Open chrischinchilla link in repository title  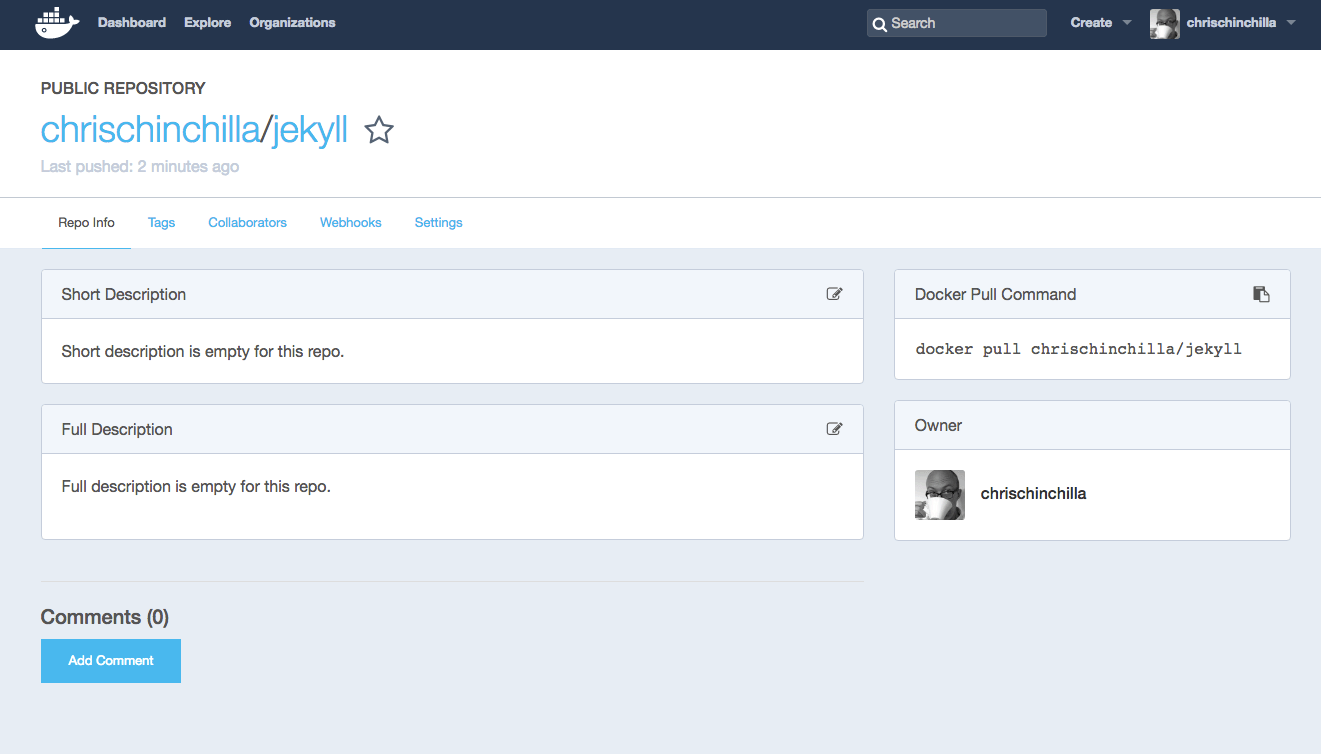[x=150, y=130]
